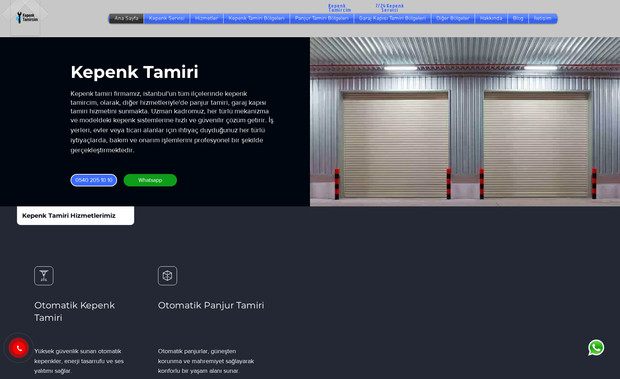Click the garage shutter doors hero image

[x=465, y=122]
